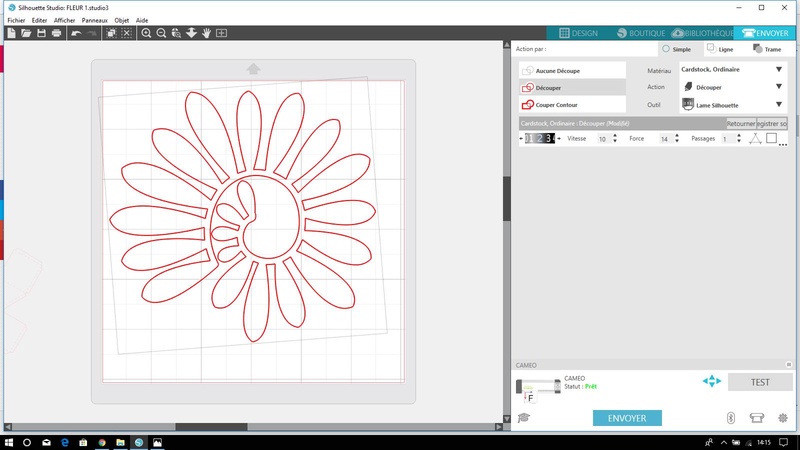Open the Silhouette devices icon
This screenshot has height=450, width=800.
(x=757, y=418)
